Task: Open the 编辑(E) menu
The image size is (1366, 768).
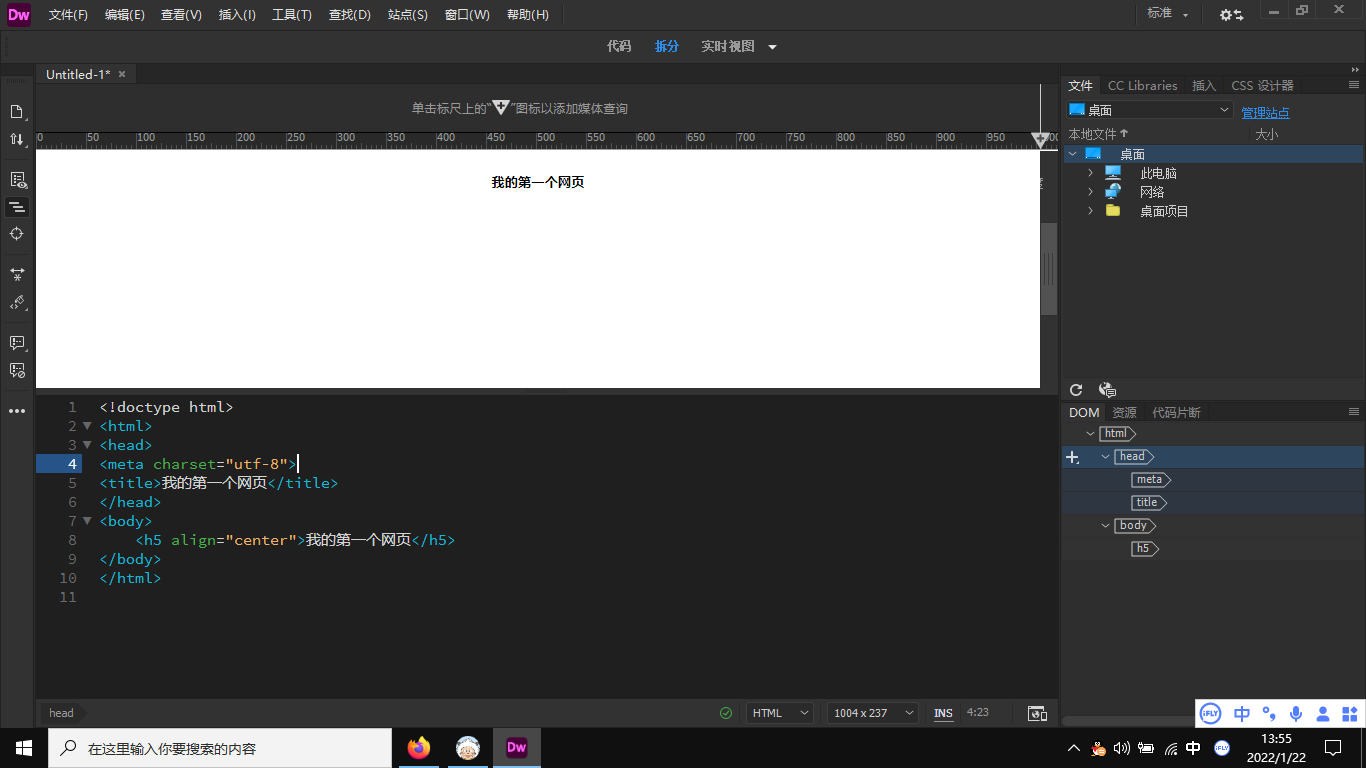Action: 125,15
